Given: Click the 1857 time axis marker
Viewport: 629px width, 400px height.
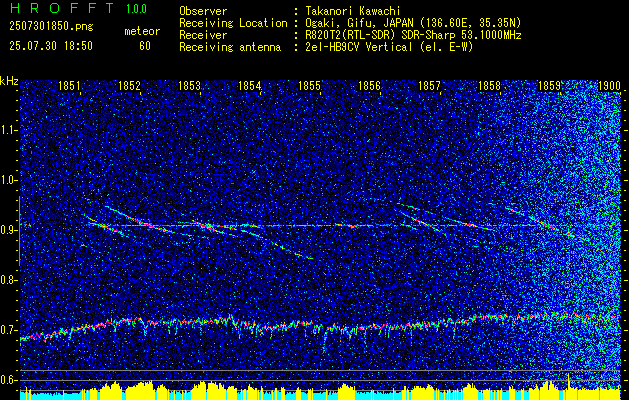Looking at the screenshot, I should coord(429,85).
